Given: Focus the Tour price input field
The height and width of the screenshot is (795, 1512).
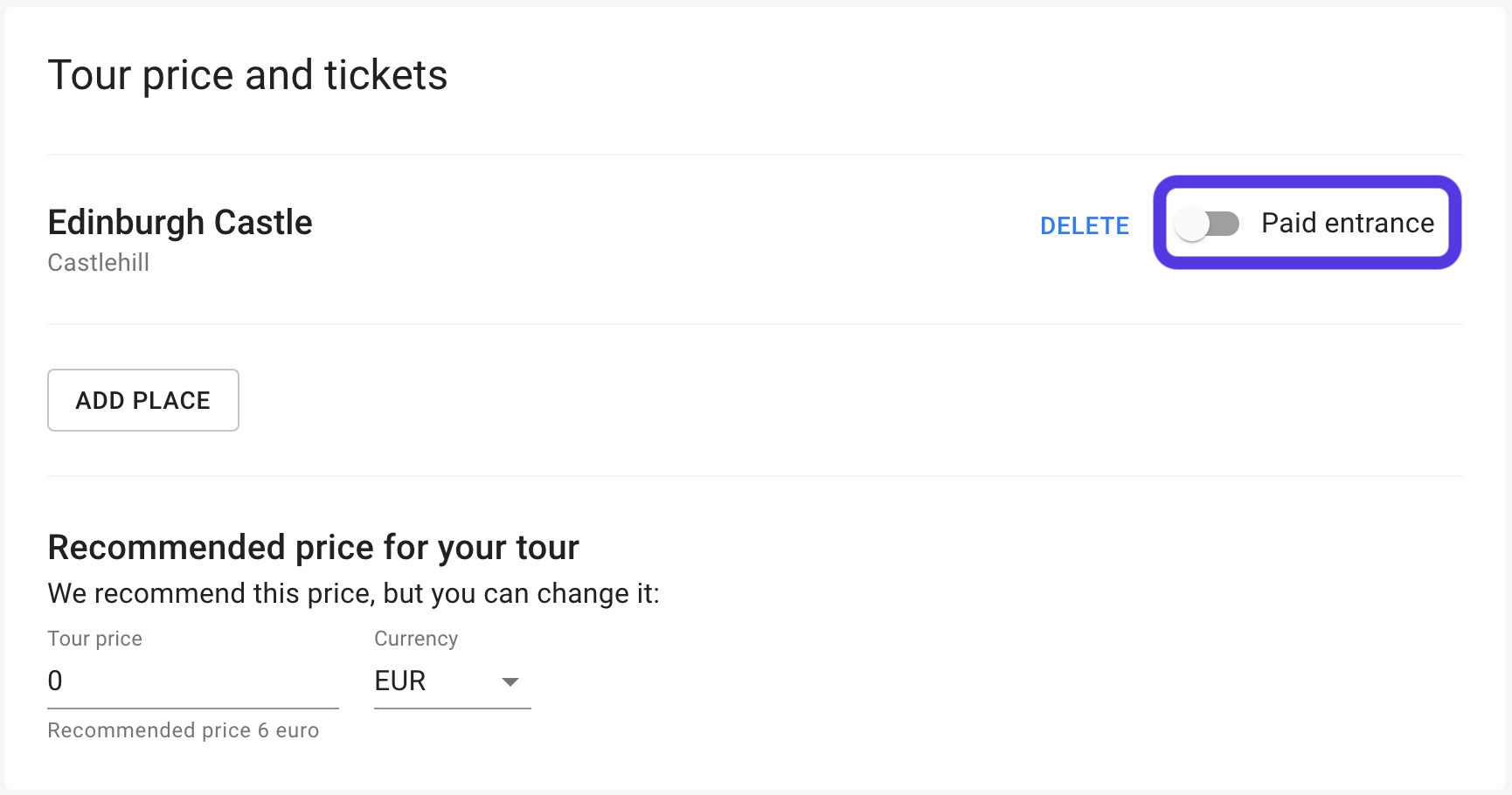Looking at the screenshot, I should tap(192, 681).
